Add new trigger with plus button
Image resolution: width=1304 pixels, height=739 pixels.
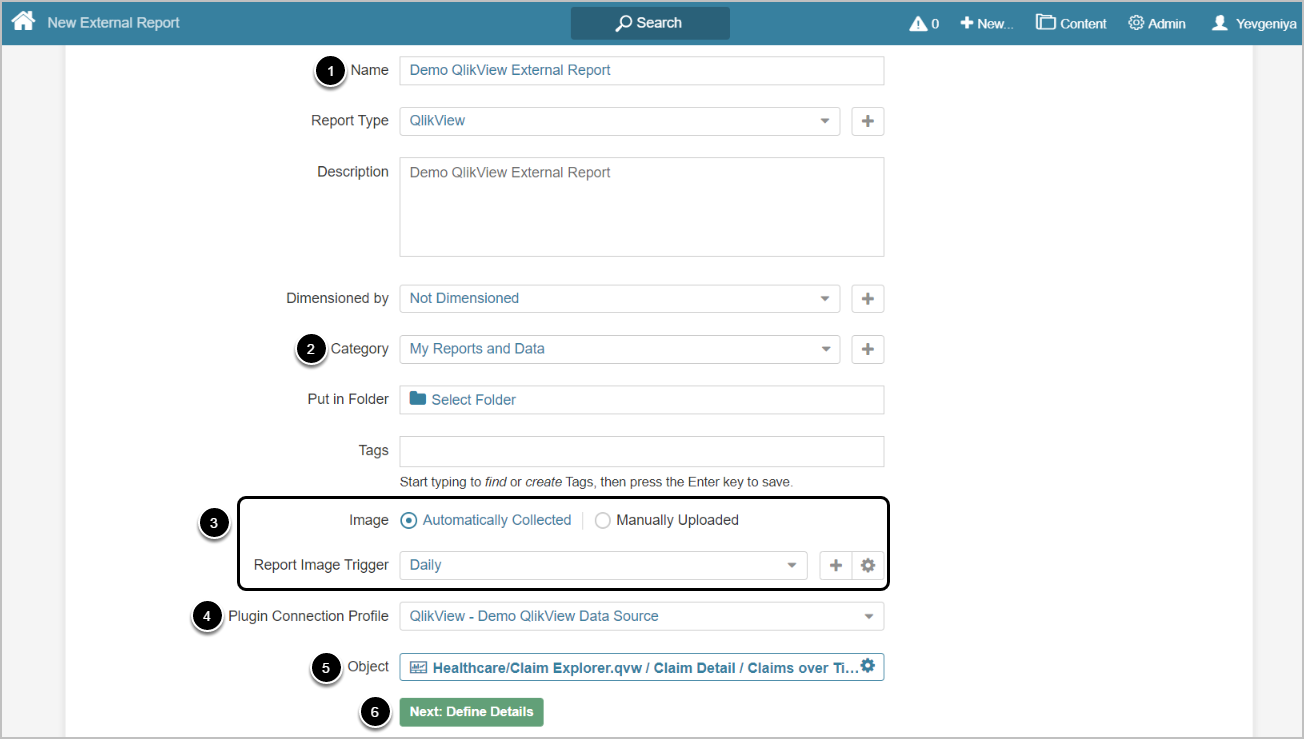(835, 565)
